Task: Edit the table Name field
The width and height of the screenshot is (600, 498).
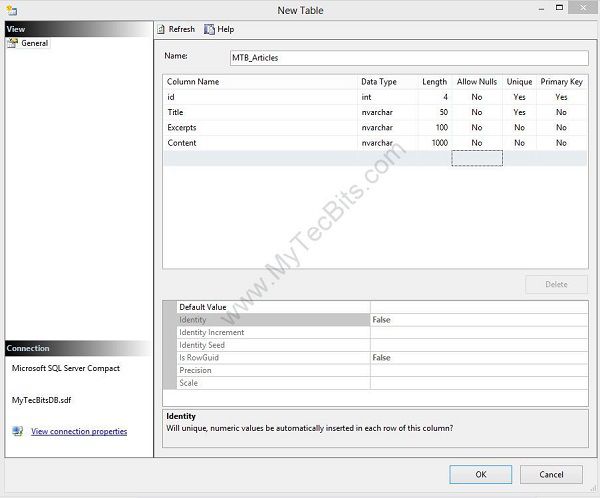Action: pos(408,58)
